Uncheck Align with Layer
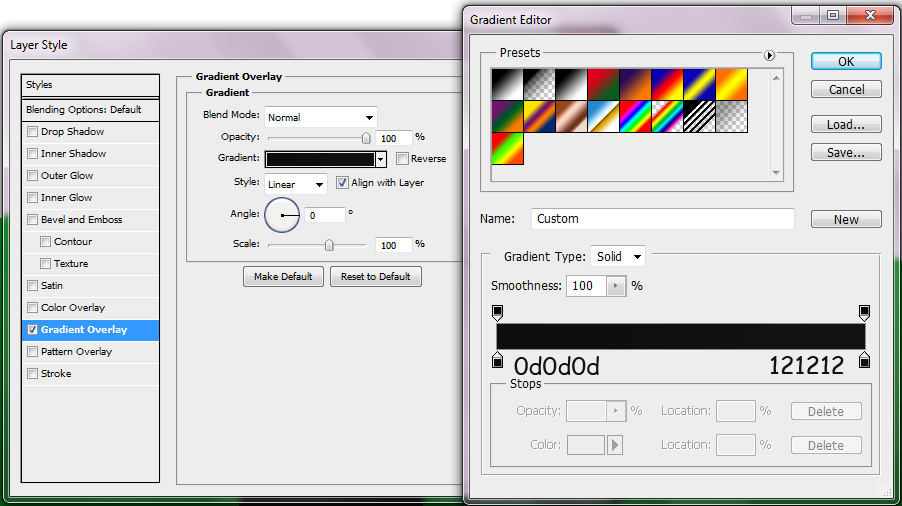 pyautogui.click(x=342, y=183)
